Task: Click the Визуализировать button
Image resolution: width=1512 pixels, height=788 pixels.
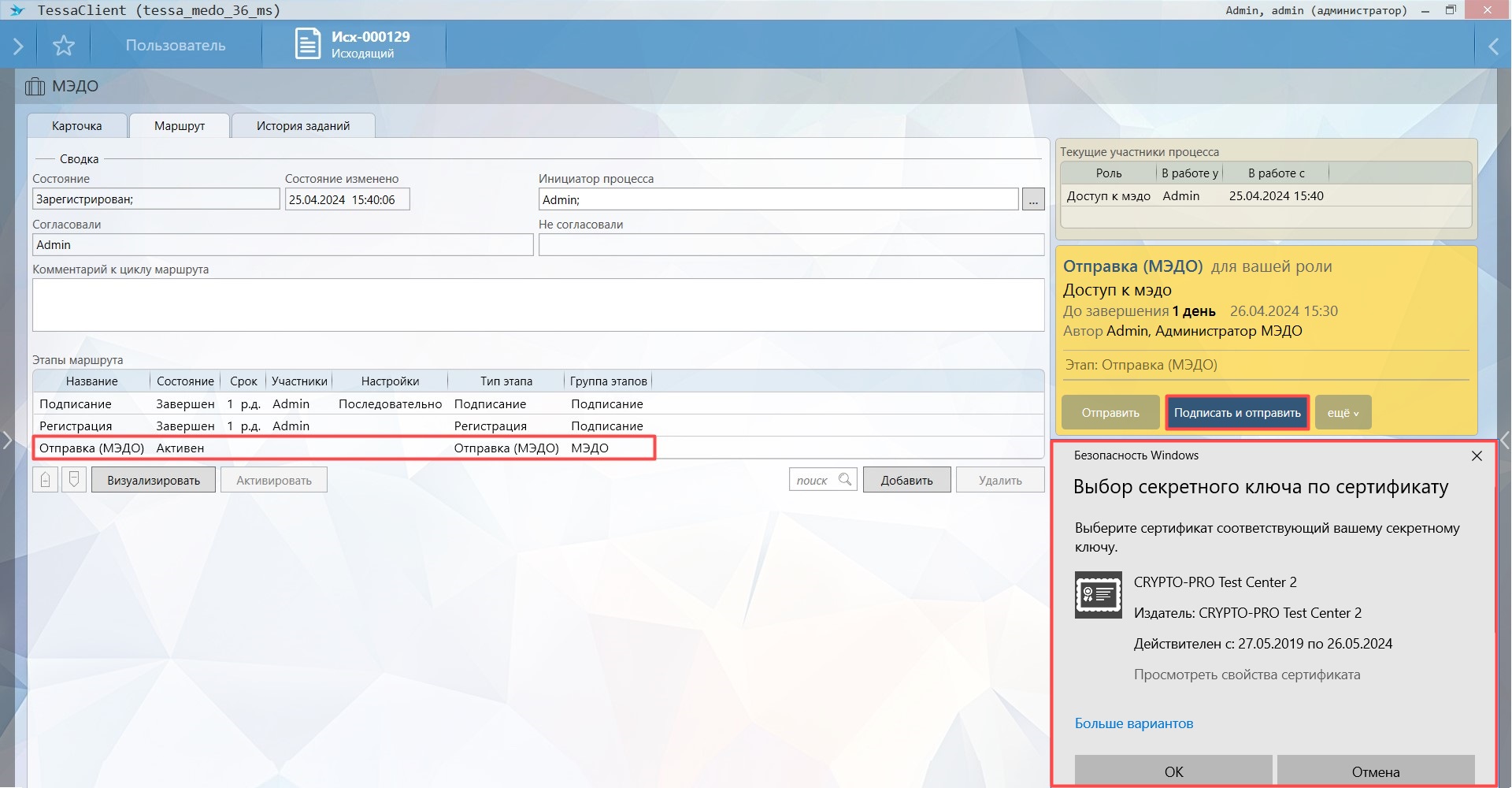Action: coord(154,481)
